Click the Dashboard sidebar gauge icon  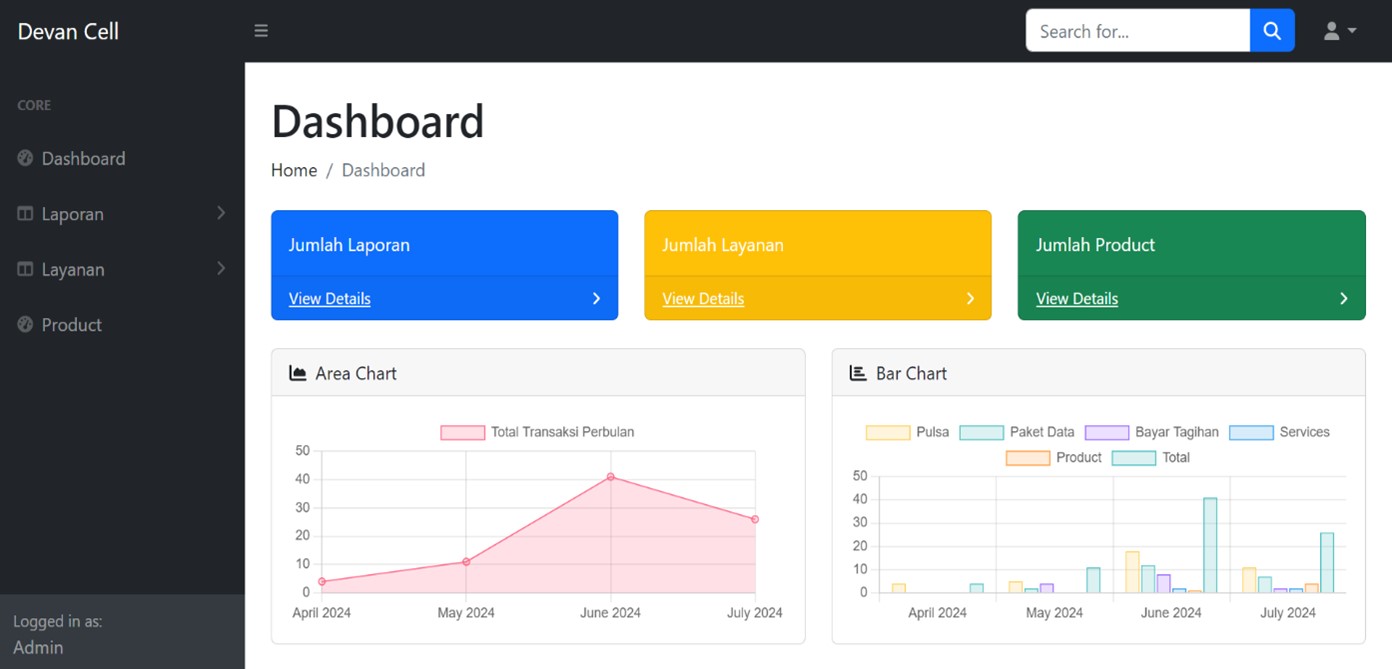[25, 158]
